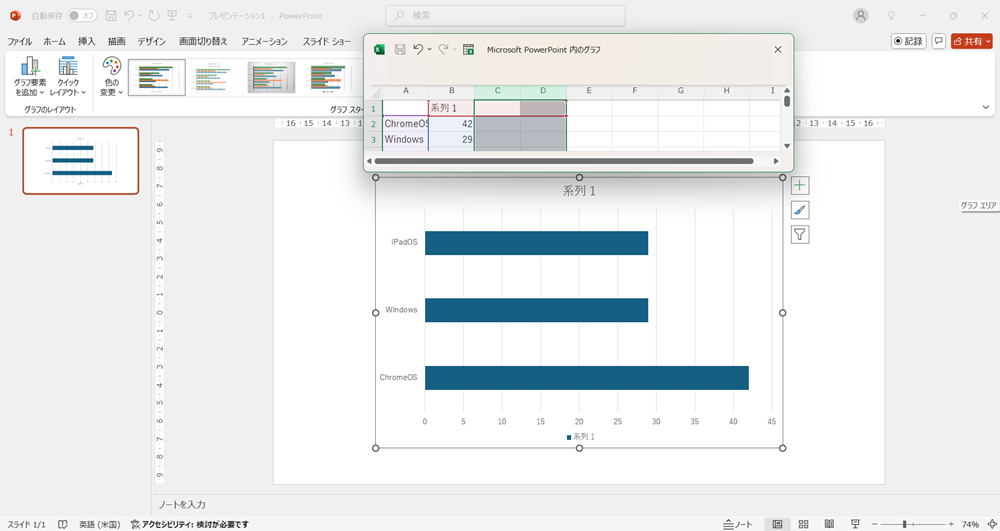1000x531 pixels.
Task: Switch to slide sorter view icon
Action: [804, 524]
